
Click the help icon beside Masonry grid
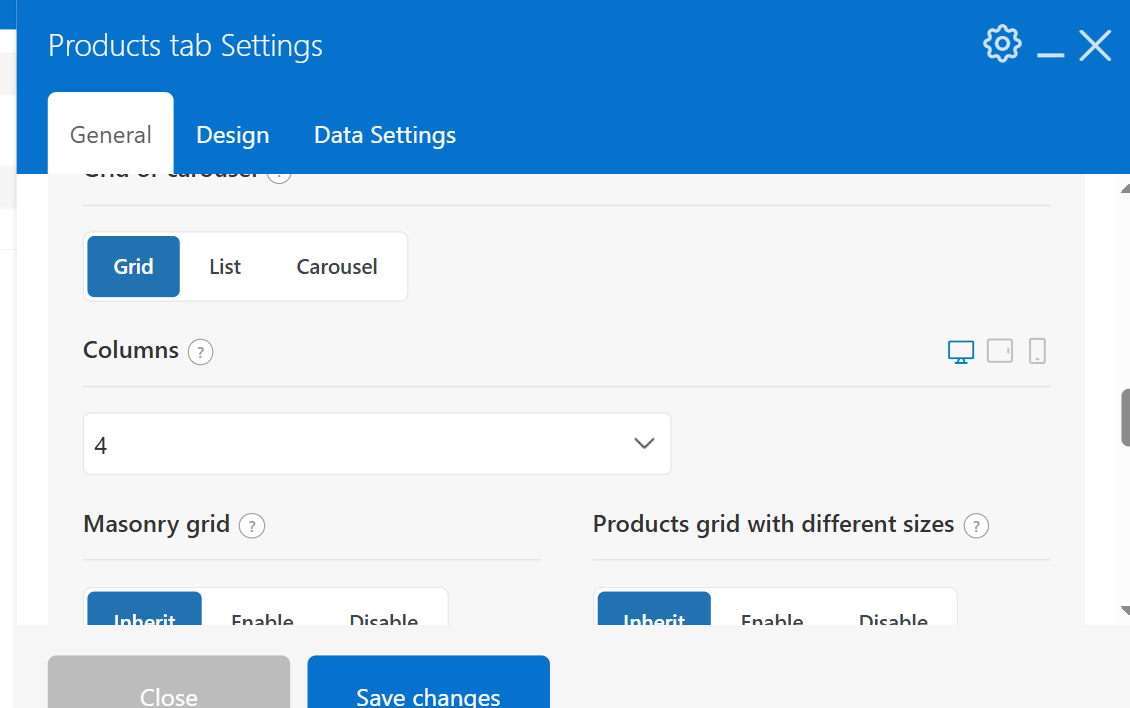(x=252, y=526)
